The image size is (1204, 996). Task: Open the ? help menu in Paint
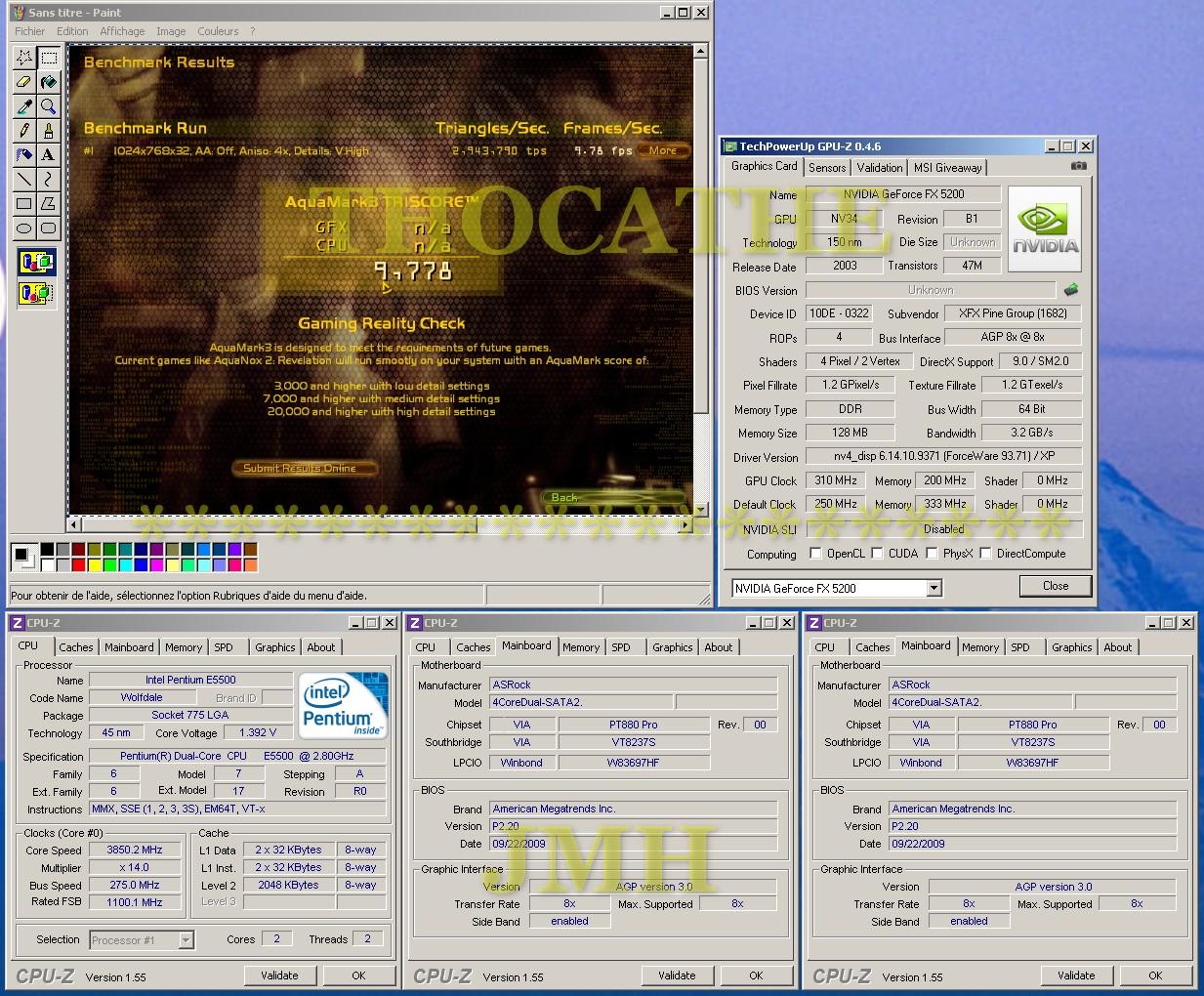[x=252, y=31]
